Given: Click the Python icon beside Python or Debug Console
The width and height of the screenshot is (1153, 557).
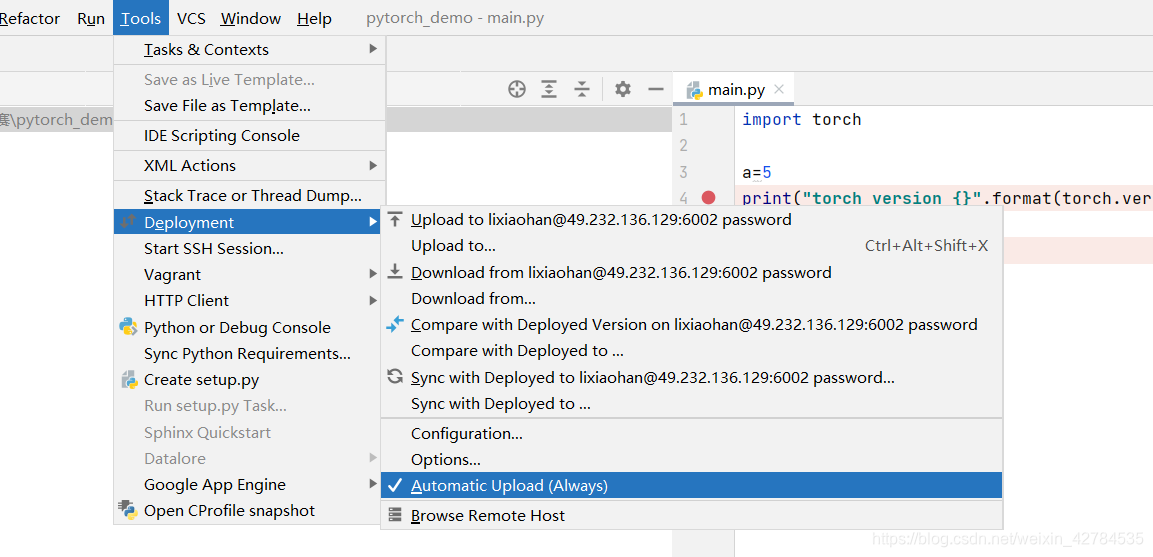Looking at the screenshot, I should point(129,327).
